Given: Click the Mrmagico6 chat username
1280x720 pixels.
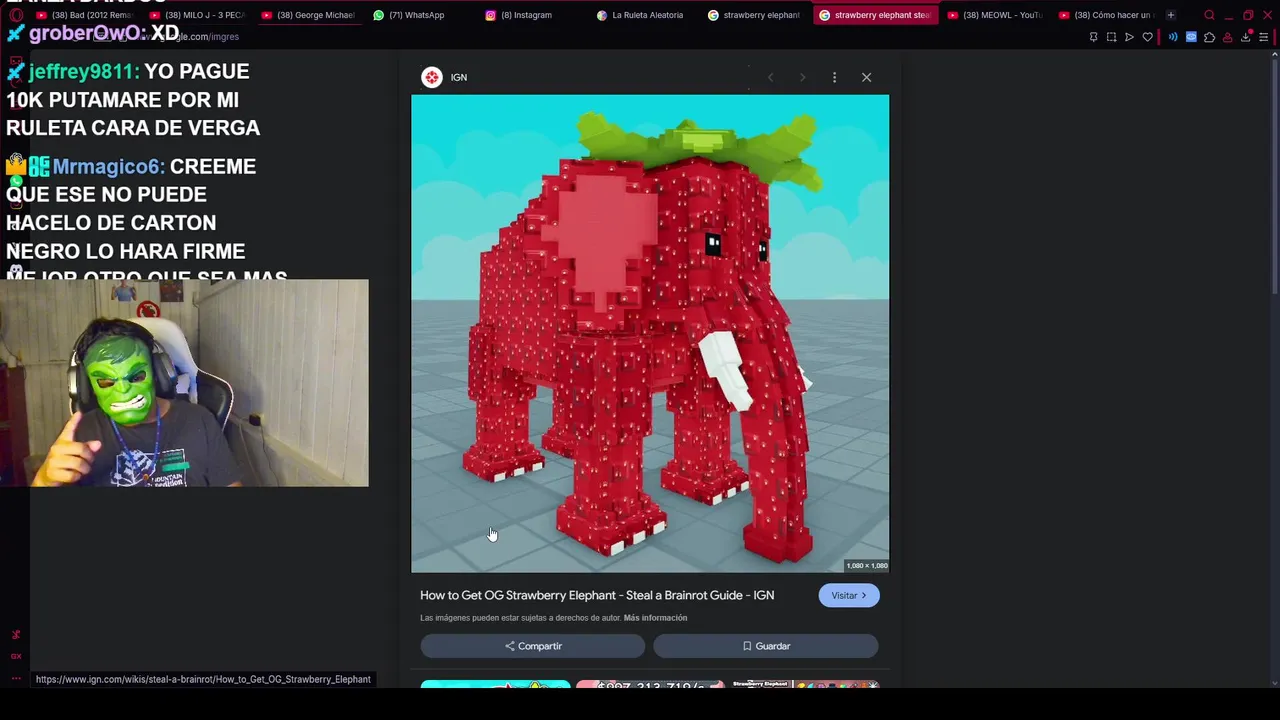Looking at the screenshot, I should [108, 166].
